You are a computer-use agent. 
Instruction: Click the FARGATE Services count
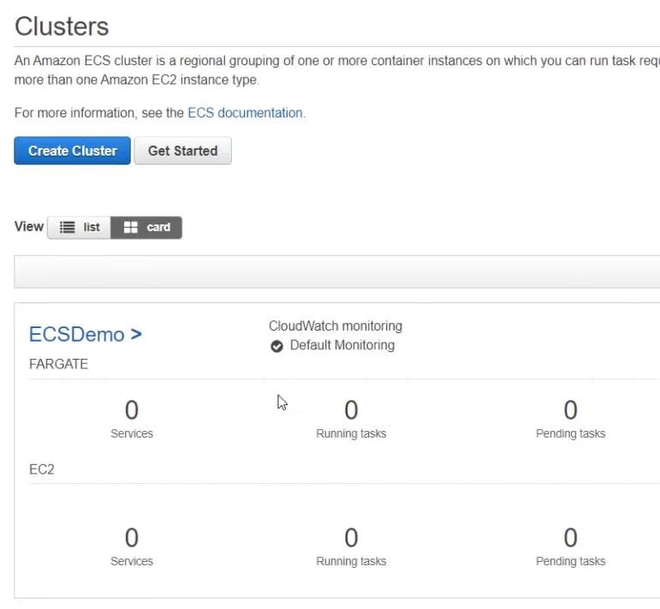(x=131, y=411)
